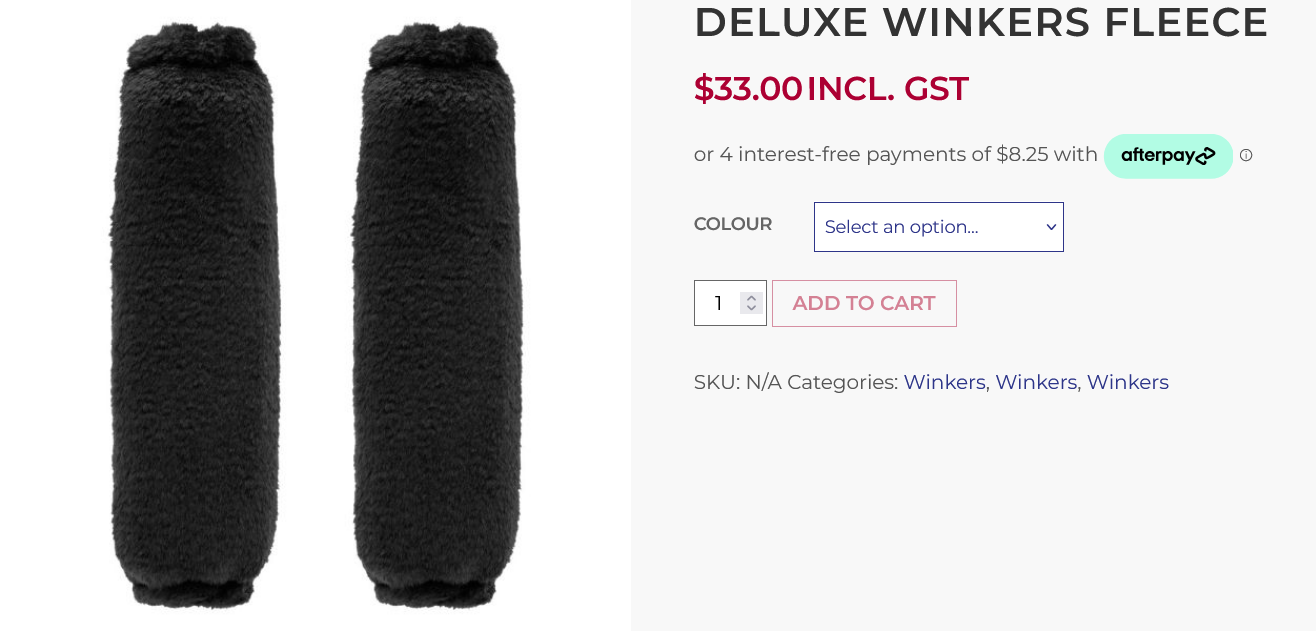This screenshot has height=631, width=1316.
Task: Visit the last Winkers category link
Action: [x=1127, y=382]
